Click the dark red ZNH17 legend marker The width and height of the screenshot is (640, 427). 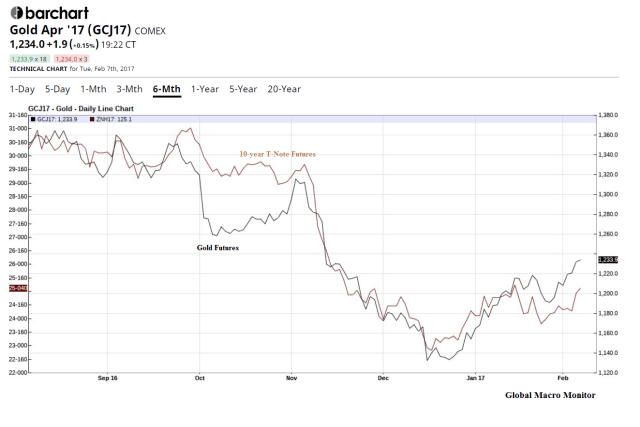[92, 119]
